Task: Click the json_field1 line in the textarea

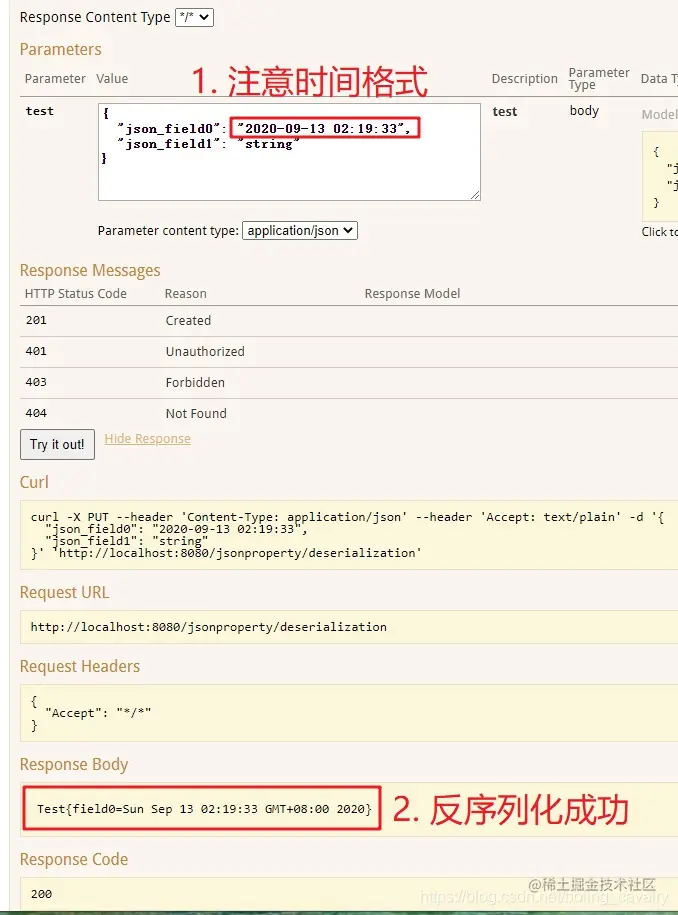Action: pos(209,144)
